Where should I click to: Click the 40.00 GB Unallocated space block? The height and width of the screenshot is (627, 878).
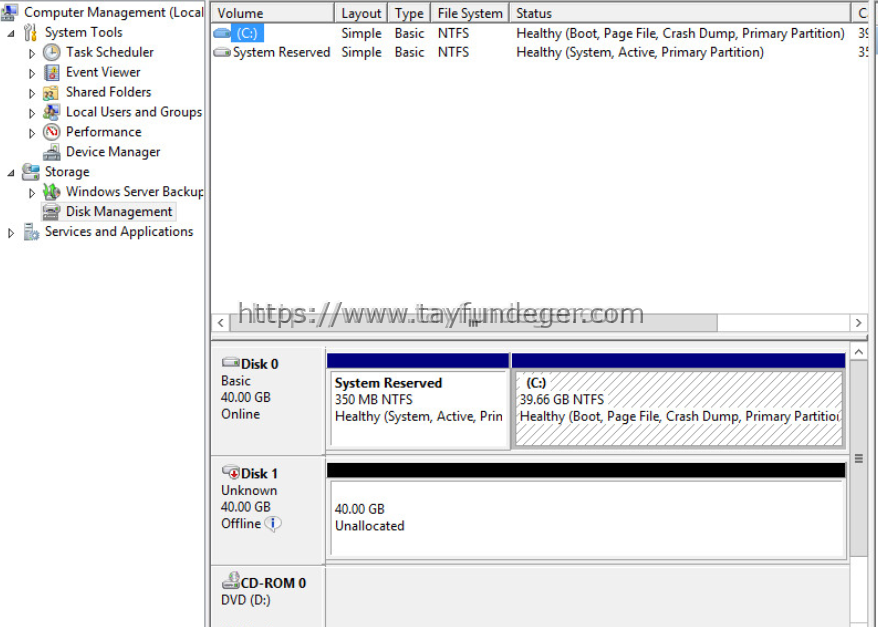[x=586, y=510]
